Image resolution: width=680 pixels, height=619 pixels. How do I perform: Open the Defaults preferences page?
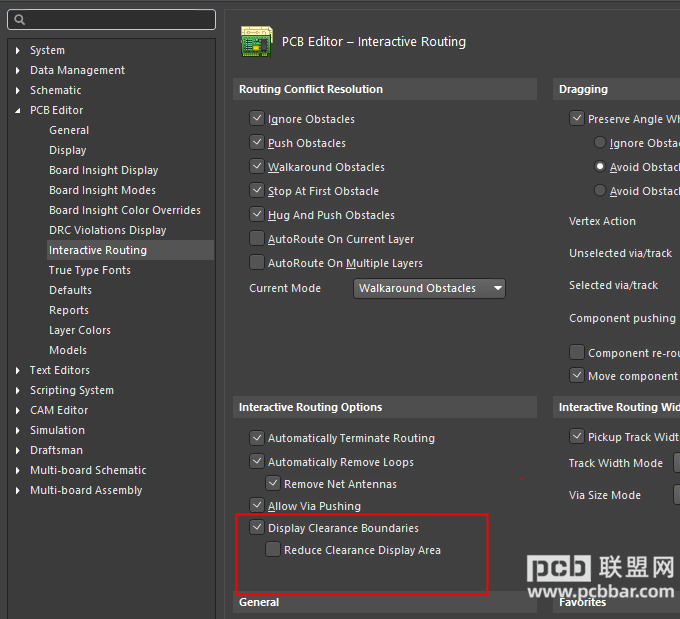point(70,290)
